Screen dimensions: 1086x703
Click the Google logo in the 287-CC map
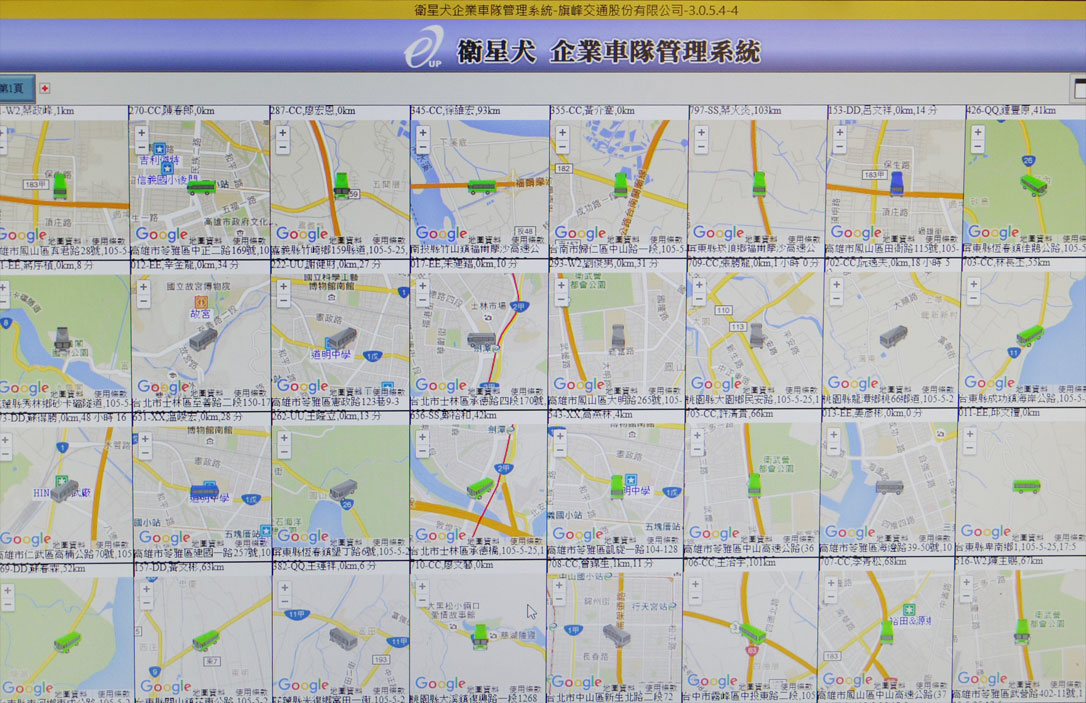click(301, 233)
